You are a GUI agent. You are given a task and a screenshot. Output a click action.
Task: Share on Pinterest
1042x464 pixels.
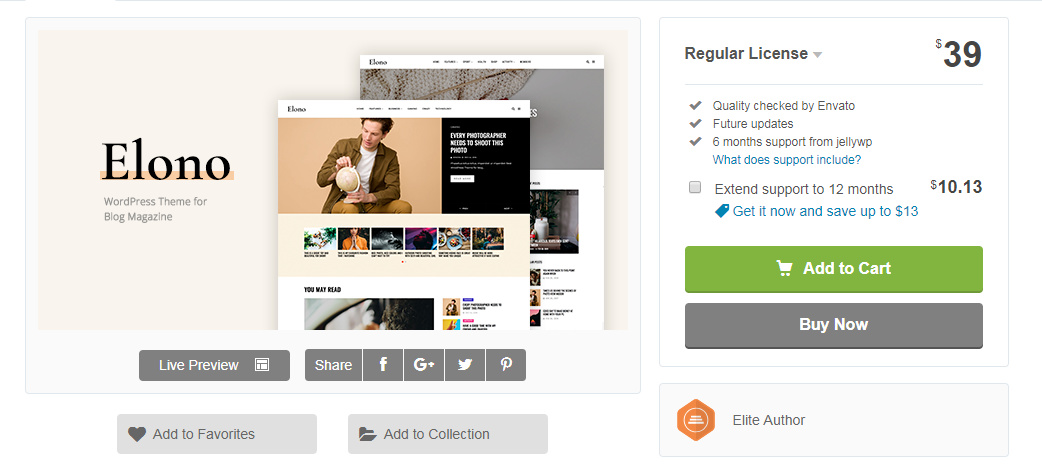point(506,365)
